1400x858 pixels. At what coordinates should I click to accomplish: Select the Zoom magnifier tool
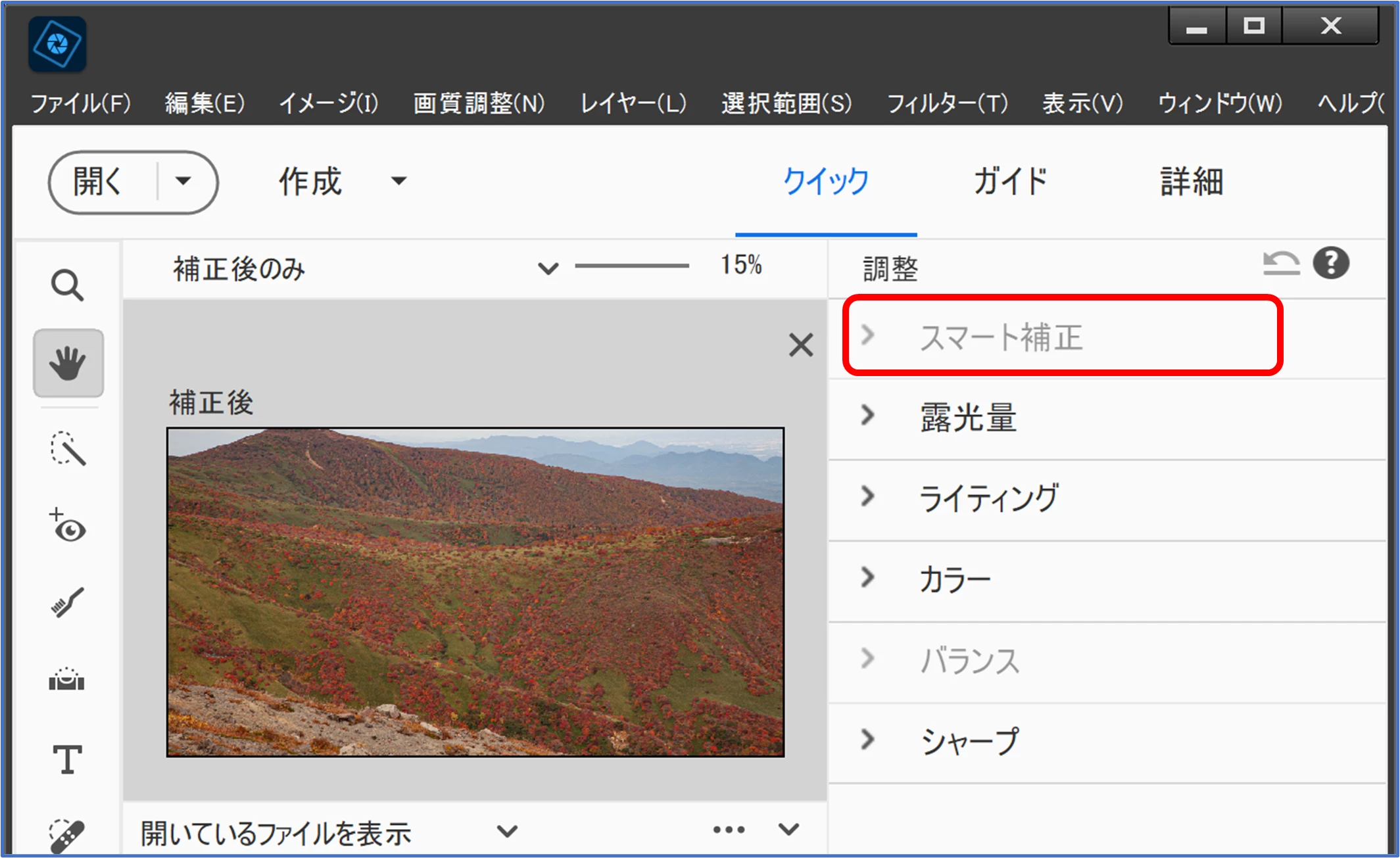point(67,286)
